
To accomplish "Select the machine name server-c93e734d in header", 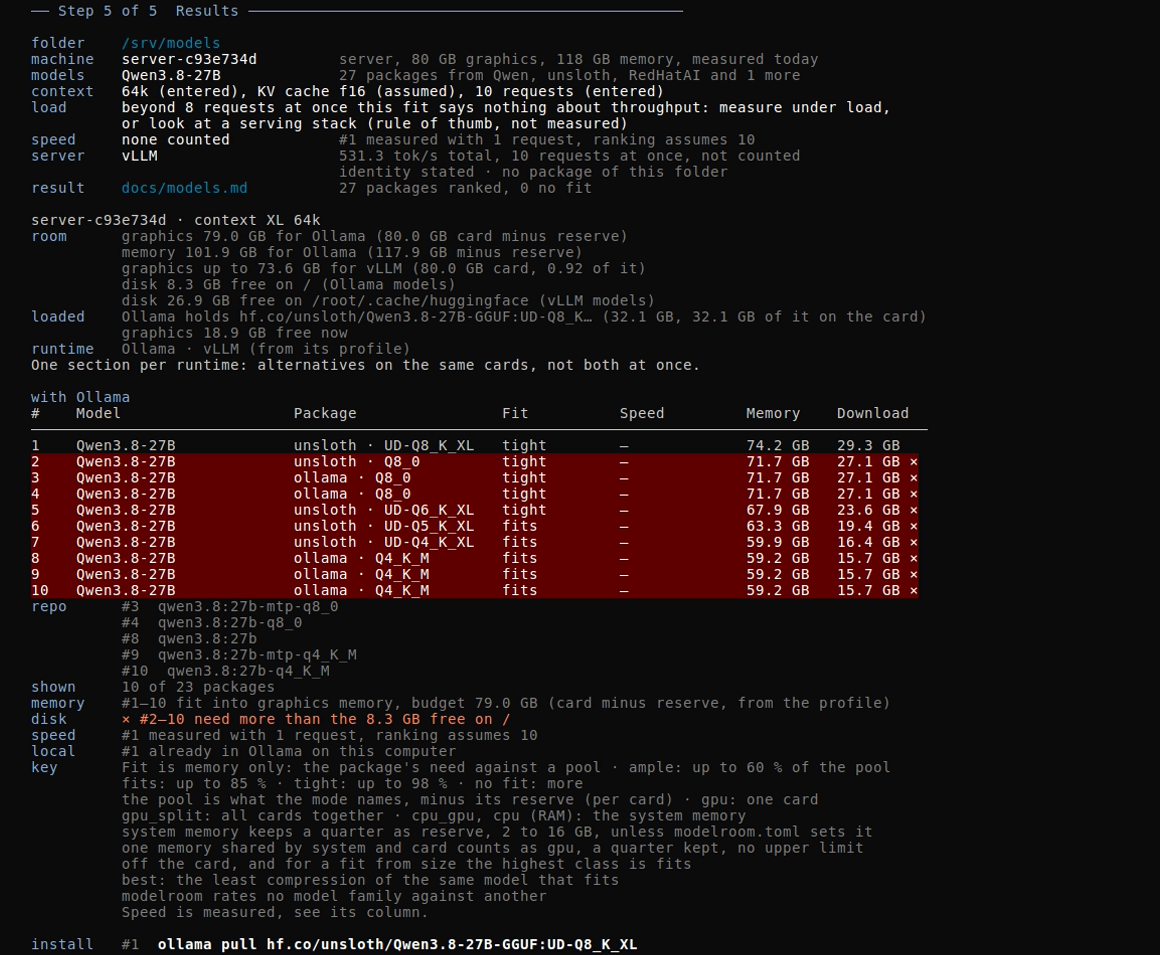I will [x=189, y=59].
